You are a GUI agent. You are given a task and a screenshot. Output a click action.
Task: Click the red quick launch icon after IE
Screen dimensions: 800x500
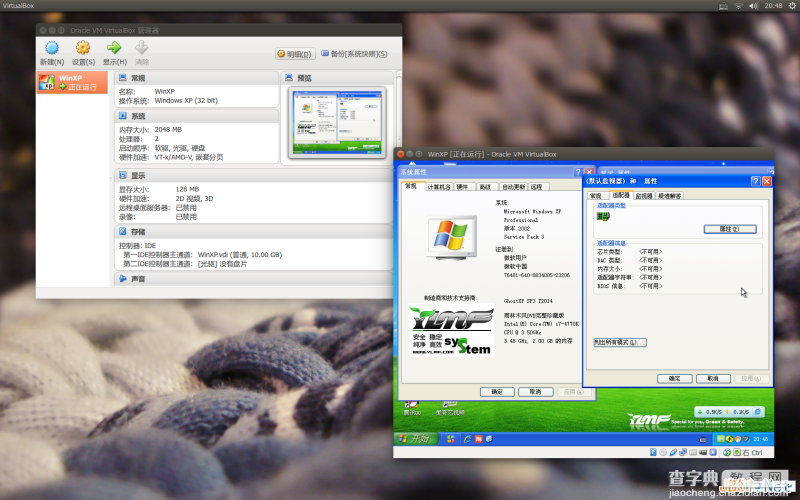click(x=479, y=439)
